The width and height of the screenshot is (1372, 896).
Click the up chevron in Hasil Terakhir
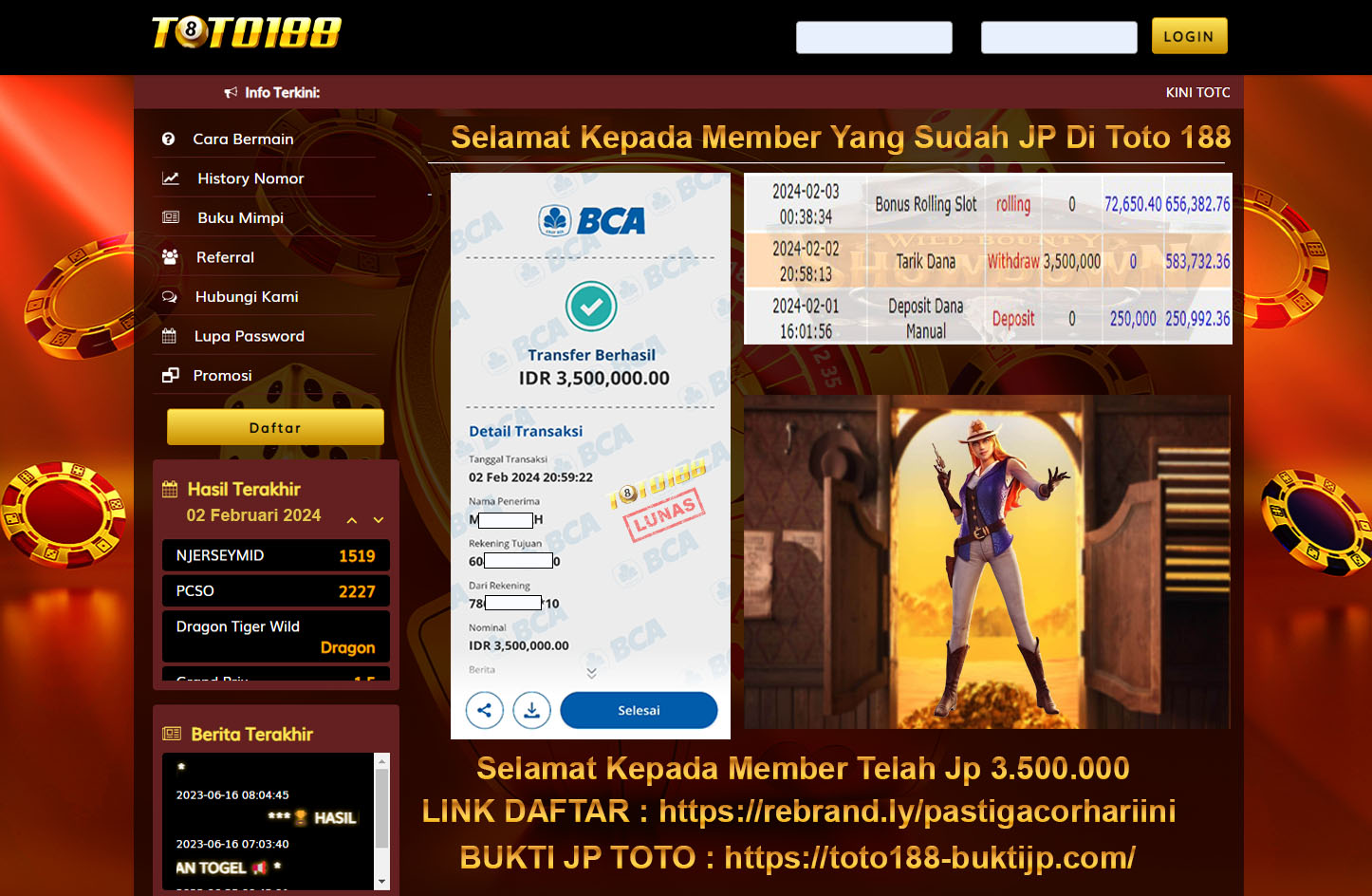(352, 520)
